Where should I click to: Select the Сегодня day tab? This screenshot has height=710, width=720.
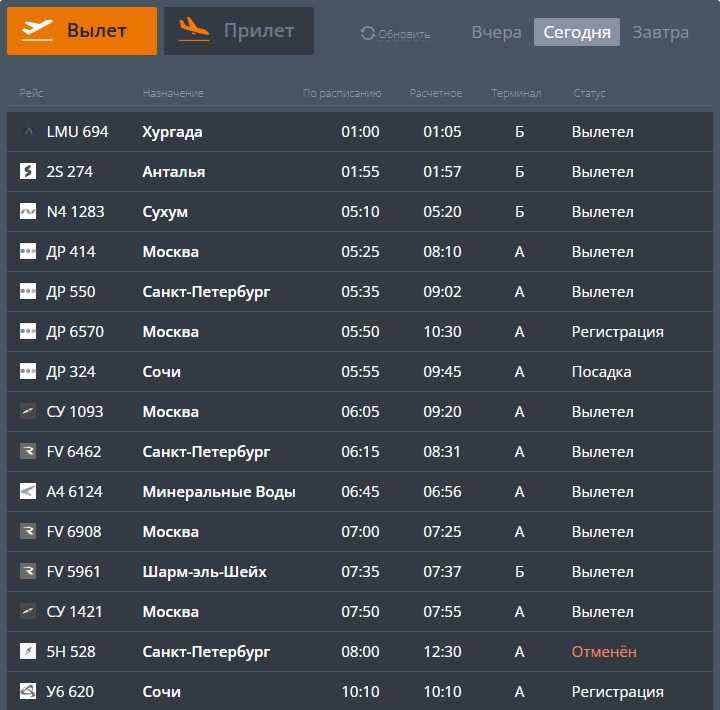(577, 32)
